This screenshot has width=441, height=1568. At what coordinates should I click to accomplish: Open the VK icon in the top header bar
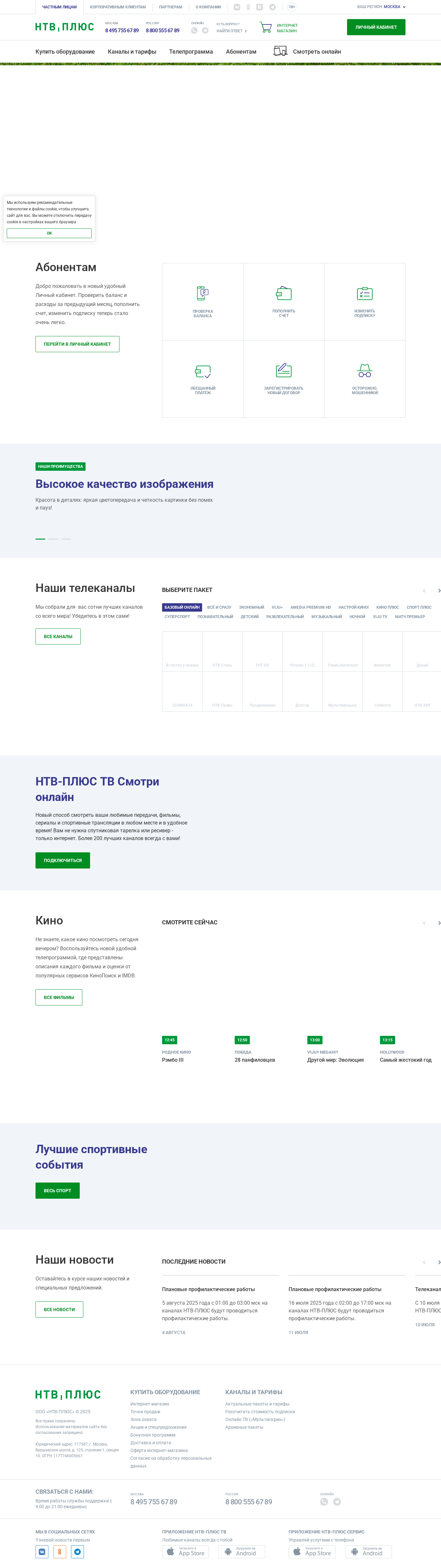point(237,7)
